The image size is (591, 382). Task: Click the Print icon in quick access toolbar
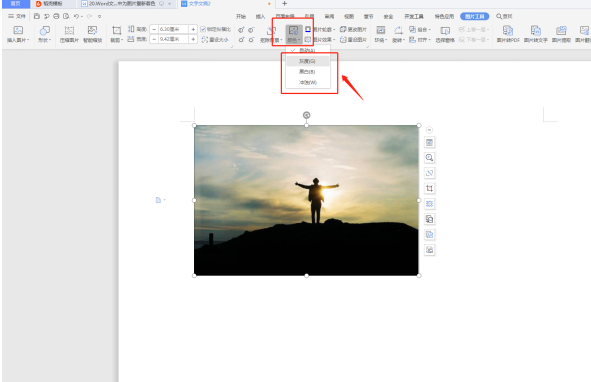pyautogui.click(x=56, y=16)
